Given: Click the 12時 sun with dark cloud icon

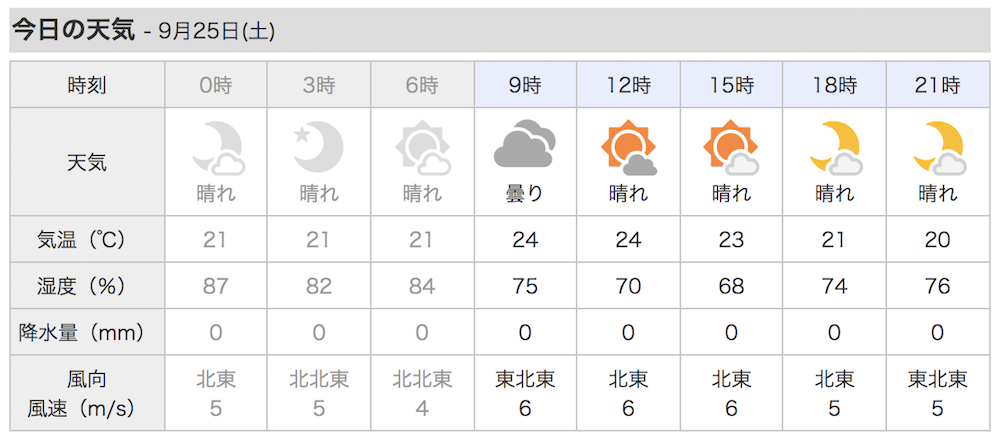Looking at the screenshot, I should (x=629, y=148).
